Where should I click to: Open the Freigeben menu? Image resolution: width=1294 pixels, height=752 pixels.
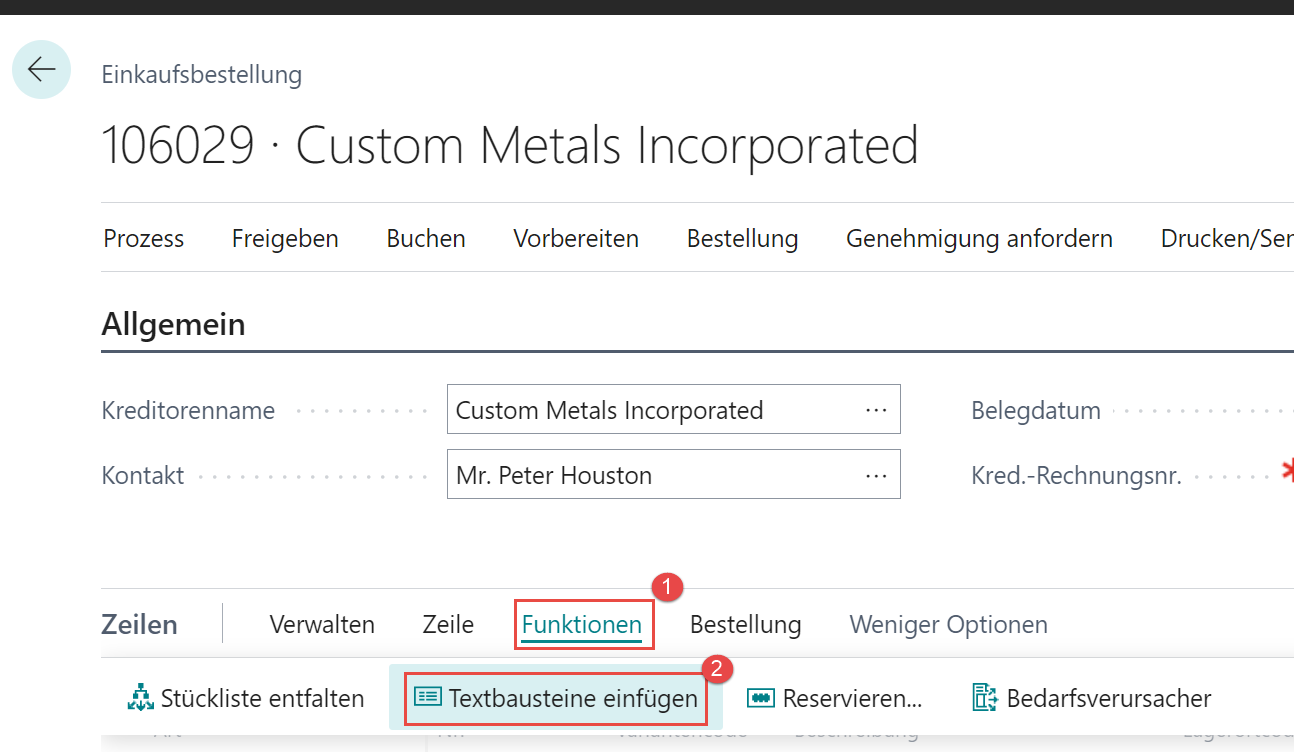point(285,239)
